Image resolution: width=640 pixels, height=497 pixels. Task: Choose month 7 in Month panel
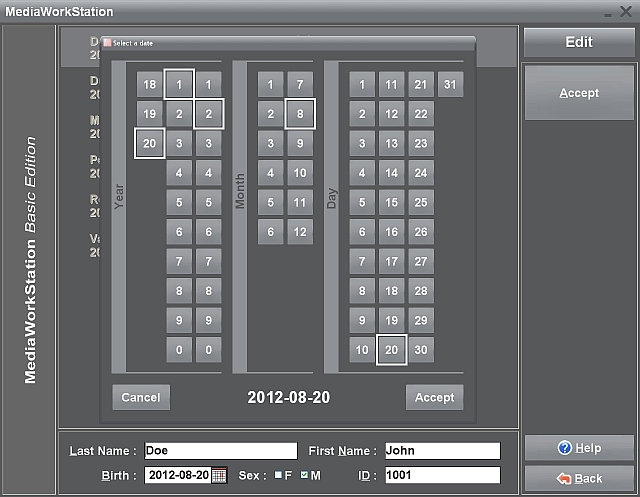[300, 84]
